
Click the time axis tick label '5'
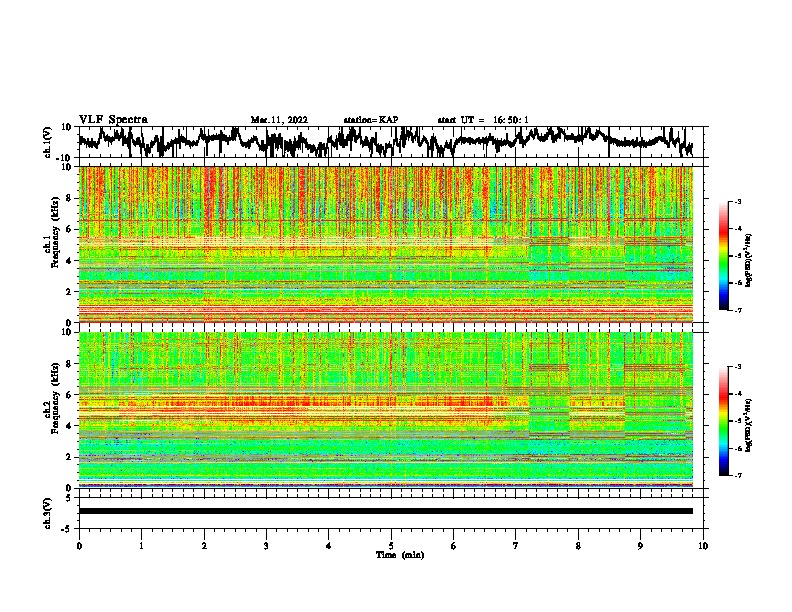click(391, 546)
